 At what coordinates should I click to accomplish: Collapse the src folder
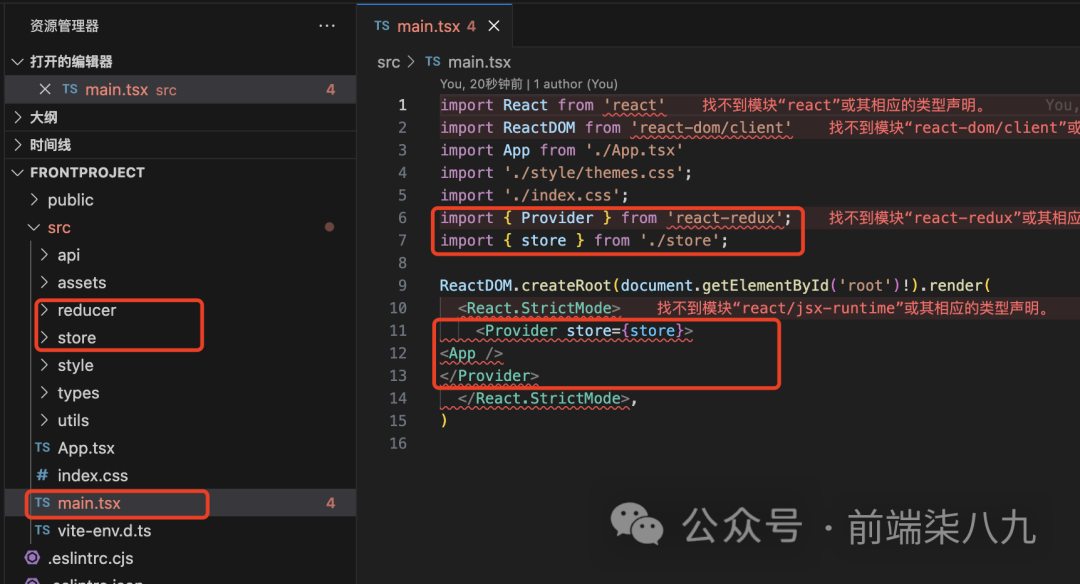click(x=33, y=227)
